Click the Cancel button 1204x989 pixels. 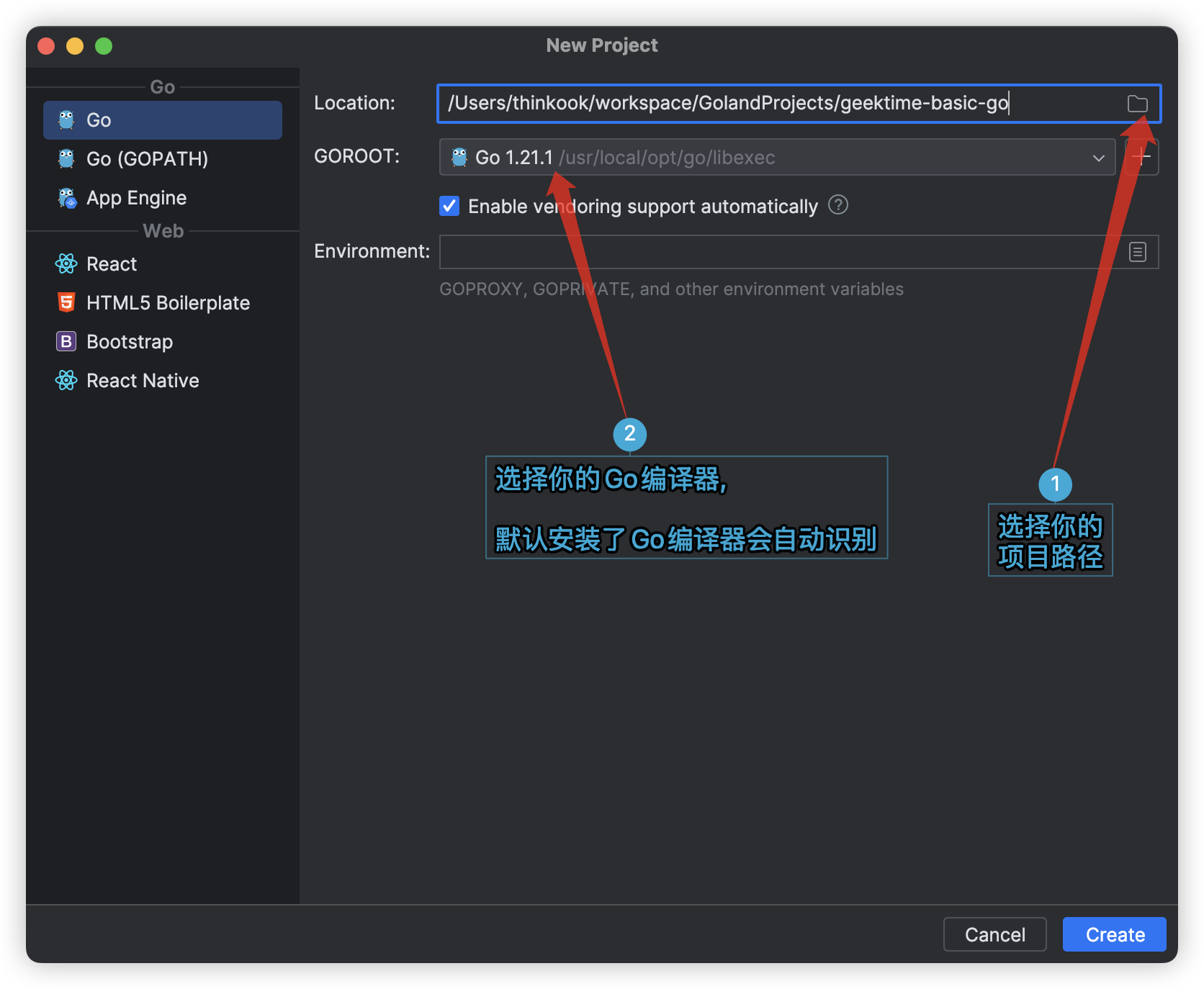pos(994,934)
